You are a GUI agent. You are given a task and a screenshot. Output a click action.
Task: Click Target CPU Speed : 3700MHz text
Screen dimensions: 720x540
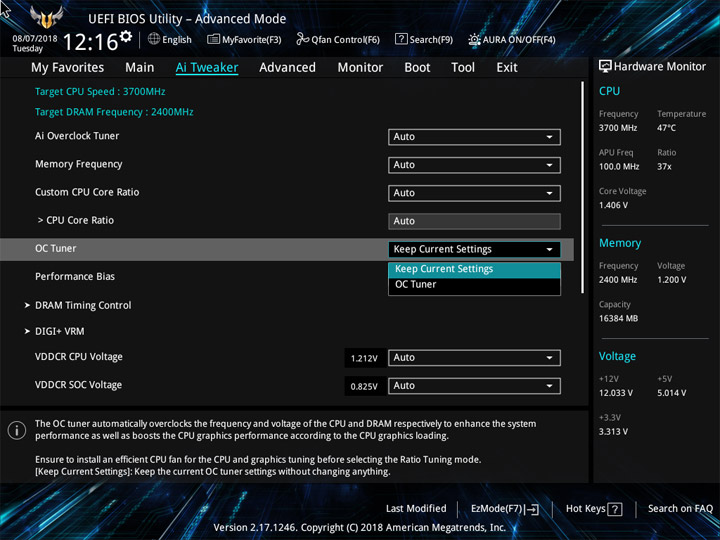pyautogui.click(x=100, y=91)
